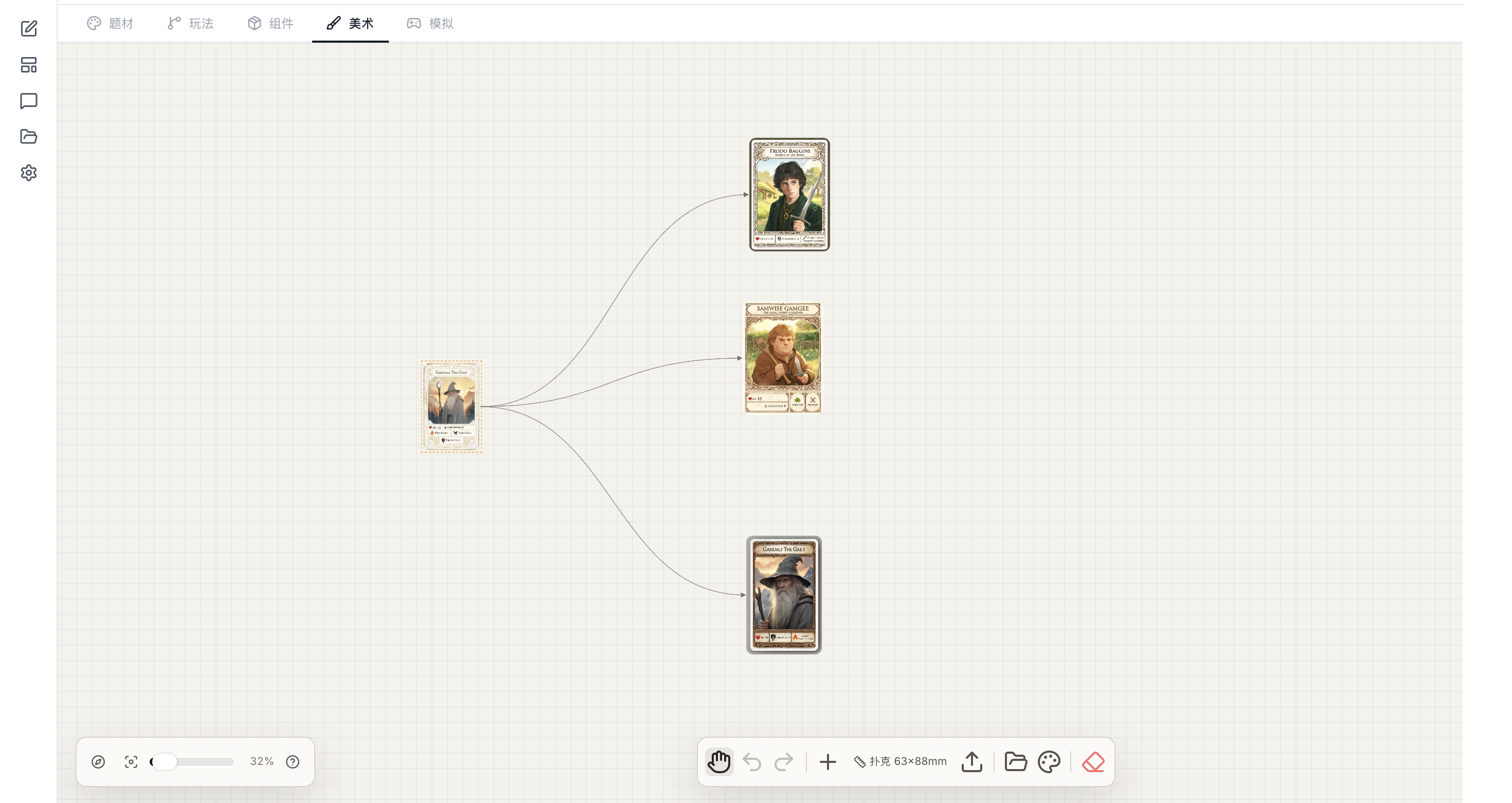Switch to the 组件 tab
Screen dimensions: 1512x803
pos(270,24)
